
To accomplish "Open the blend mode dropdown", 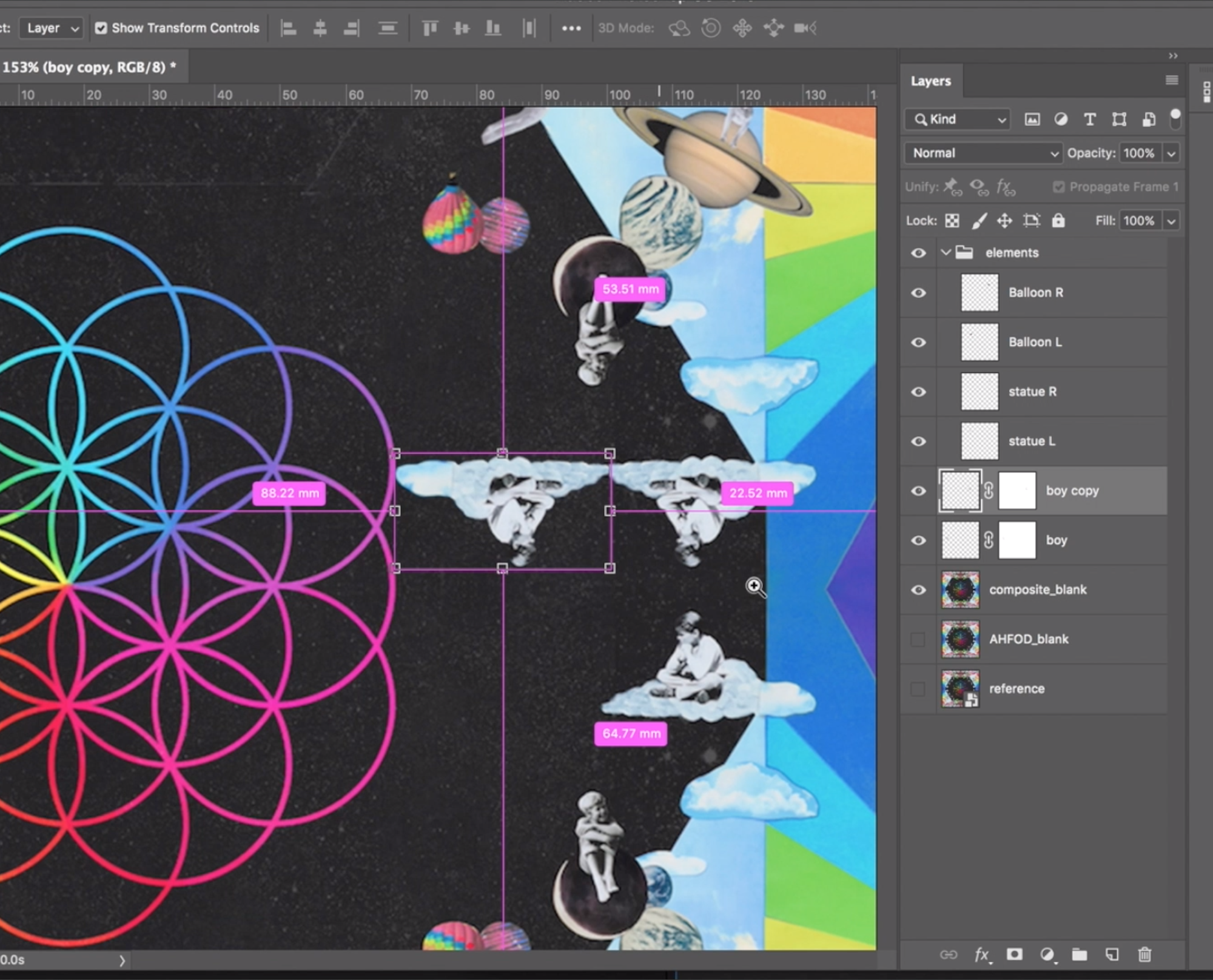I will [983, 153].
